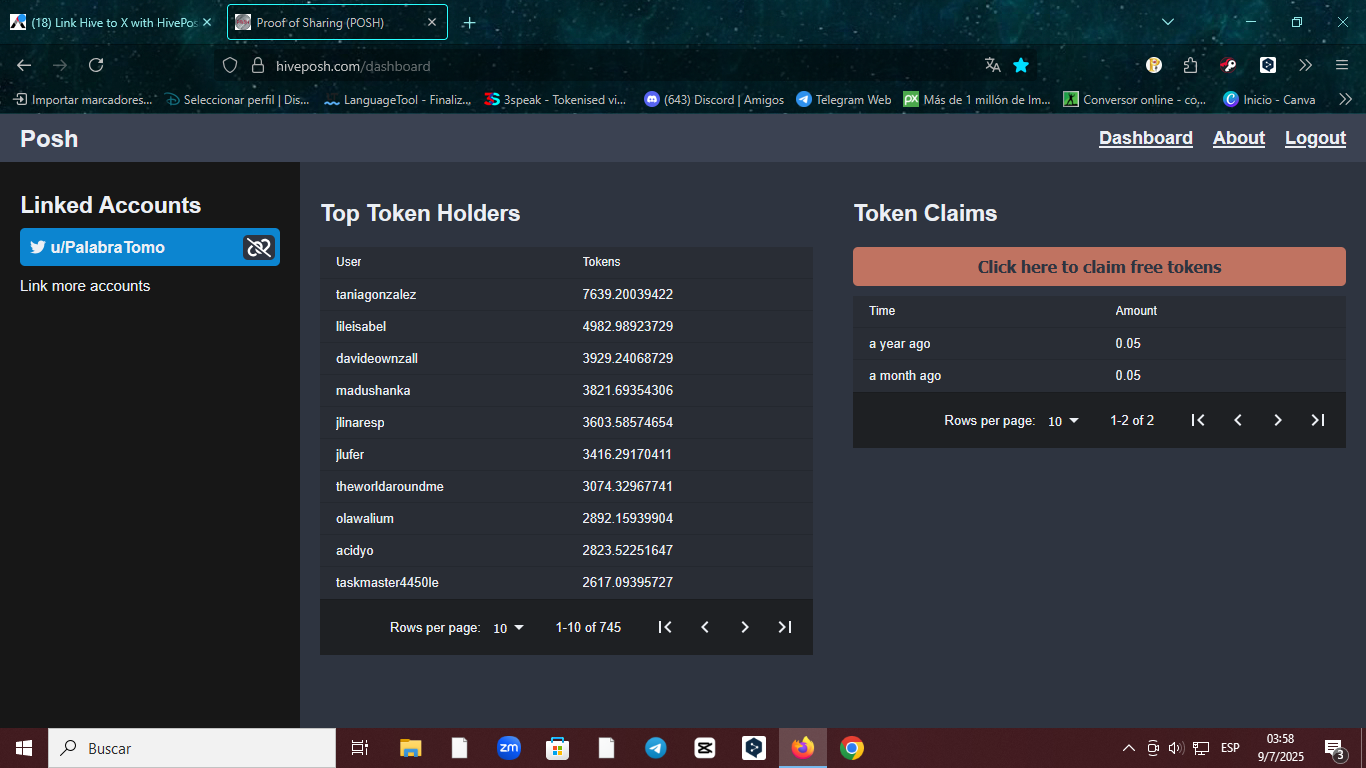Image resolution: width=1366 pixels, height=768 pixels.
Task: Open the browser extensions puzzle icon
Action: coord(1190,65)
